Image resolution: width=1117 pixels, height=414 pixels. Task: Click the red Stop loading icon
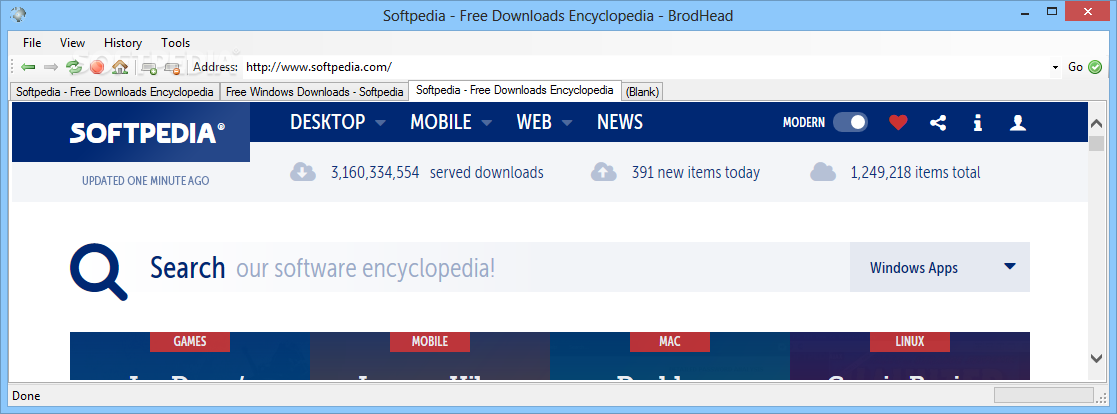[x=97, y=67]
